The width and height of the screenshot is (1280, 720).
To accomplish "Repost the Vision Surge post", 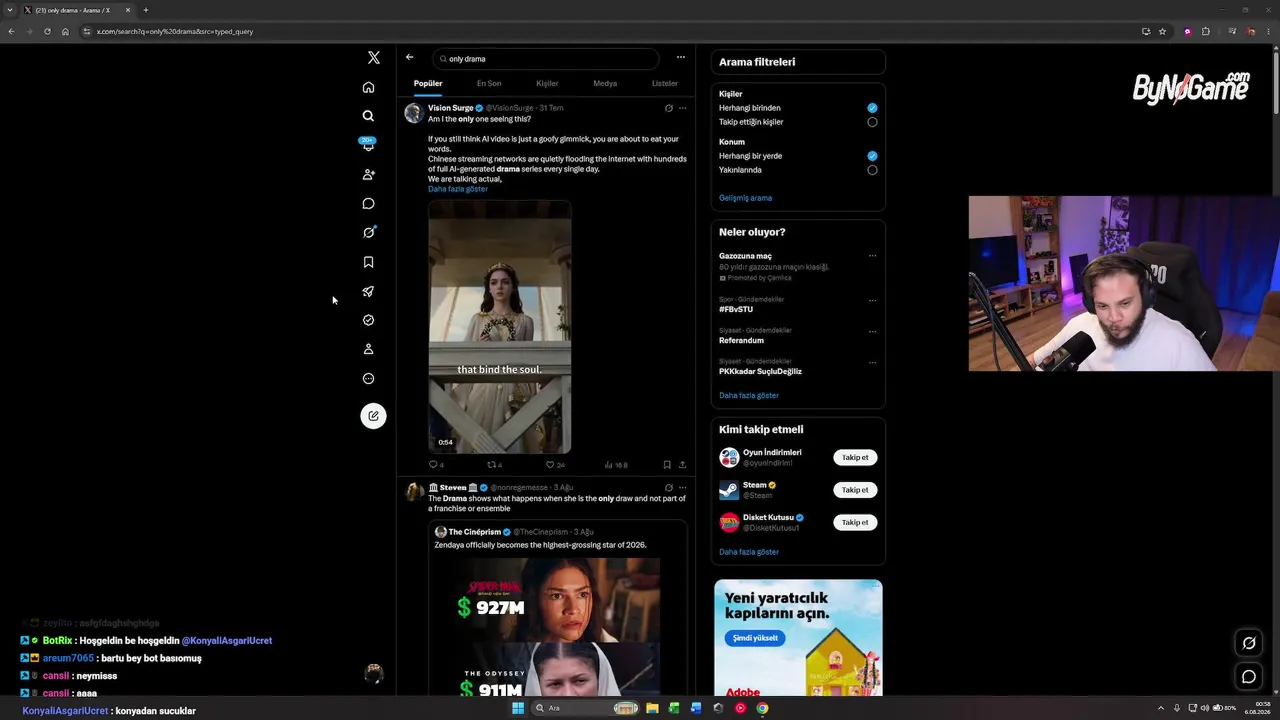I will point(493,465).
